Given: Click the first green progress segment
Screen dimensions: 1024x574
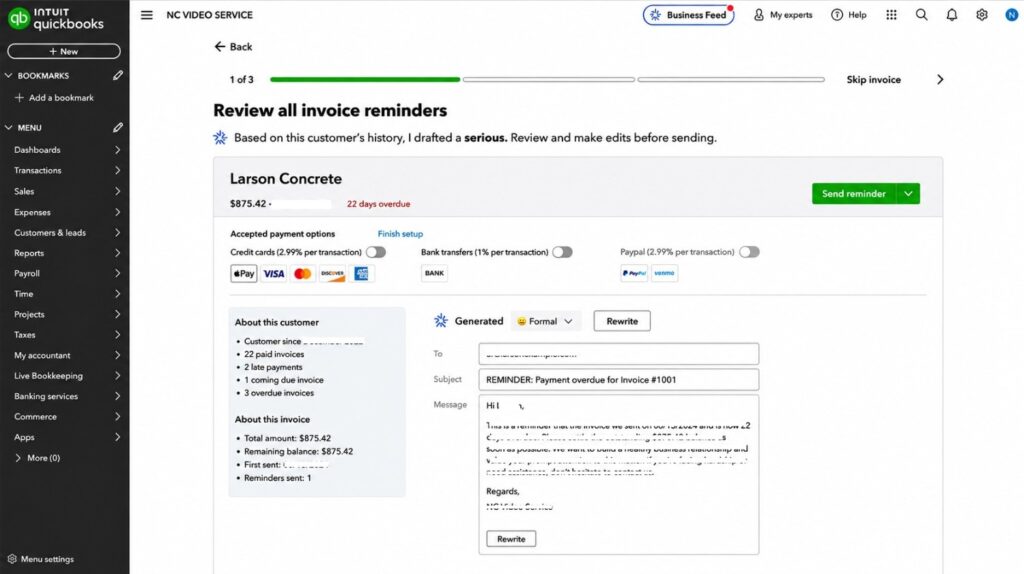Looking at the screenshot, I should (x=365, y=80).
